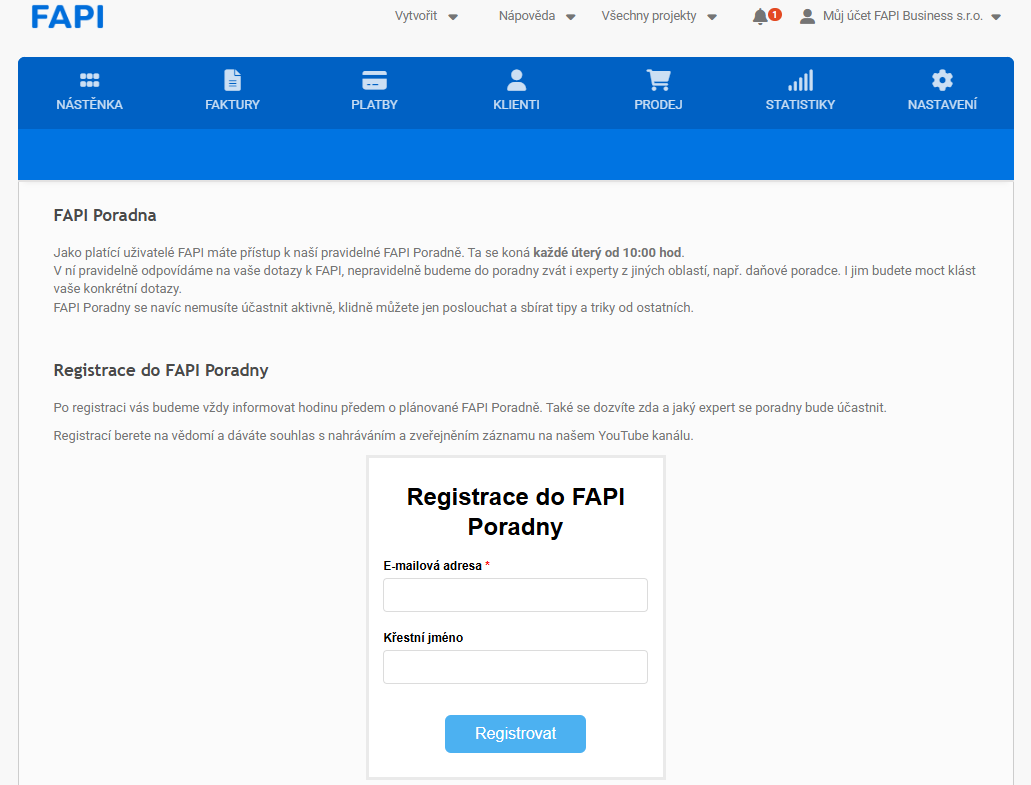Expand the Všechny projekty dropdown arrow
The width and height of the screenshot is (1031, 785).
(712, 17)
